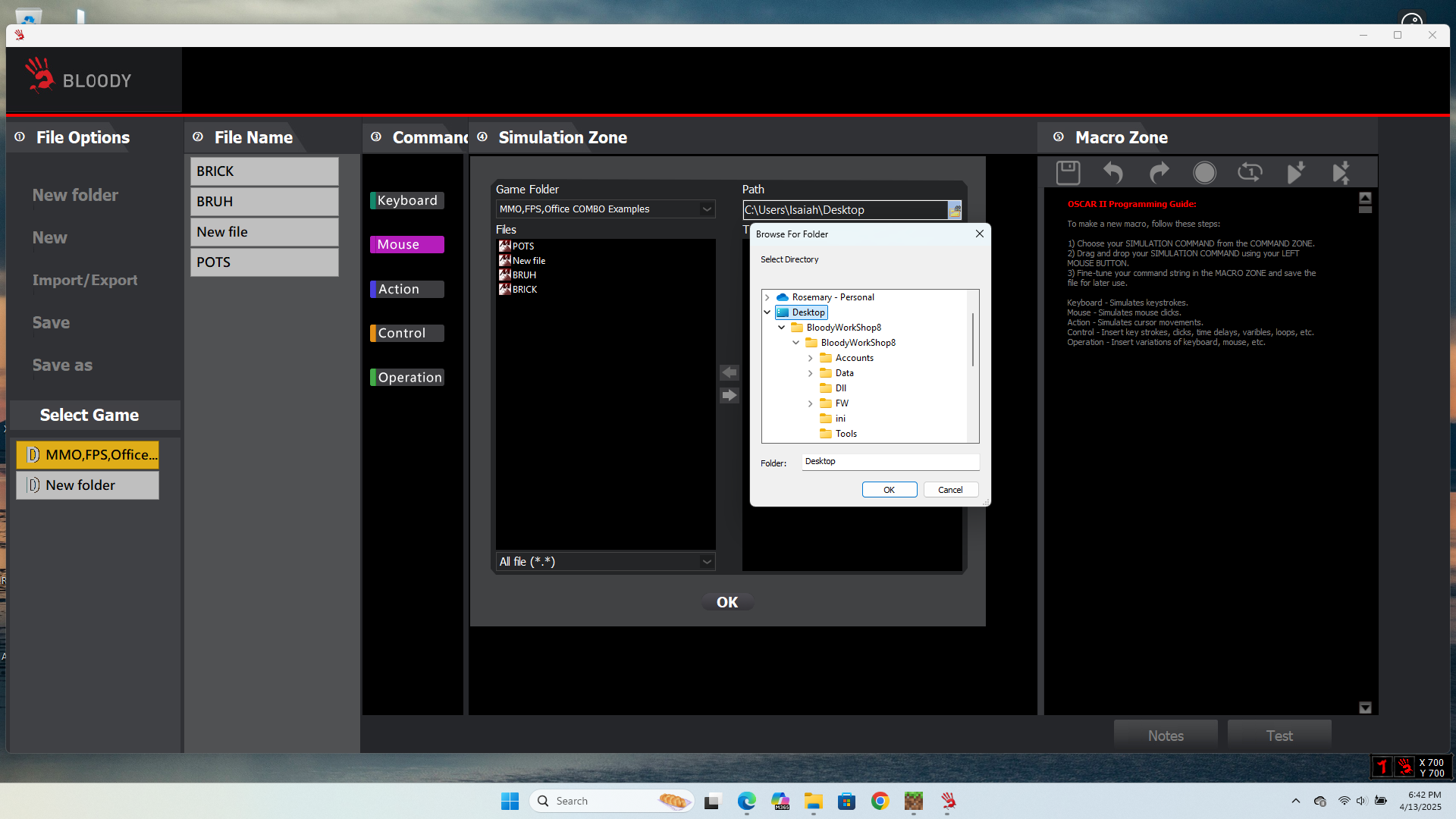The width and height of the screenshot is (1456, 819).
Task: Click the save floppy icon in Macro Zone
Action: [1068, 173]
